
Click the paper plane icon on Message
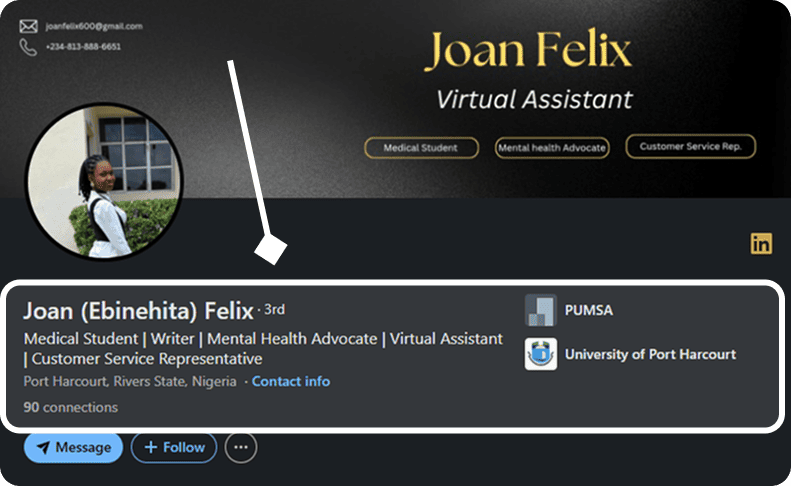[x=43, y=447]
